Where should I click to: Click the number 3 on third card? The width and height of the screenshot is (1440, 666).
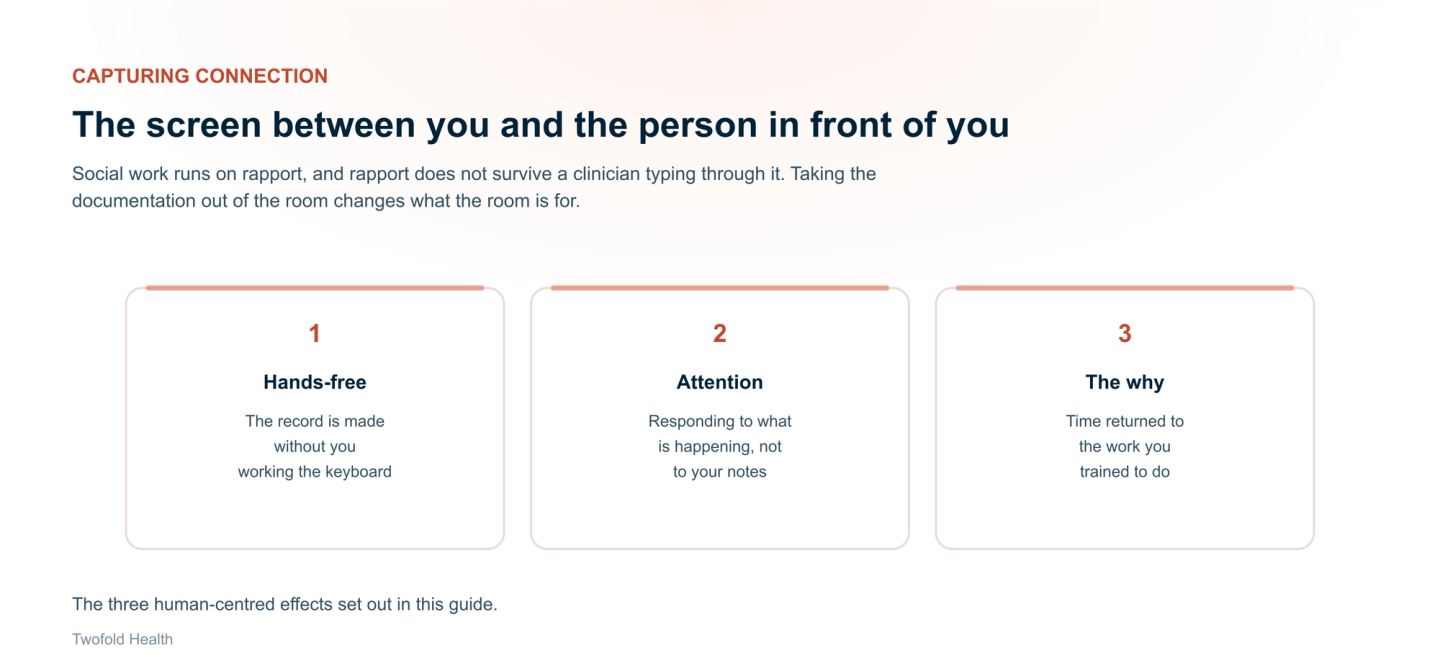(x=1125, y=334)
